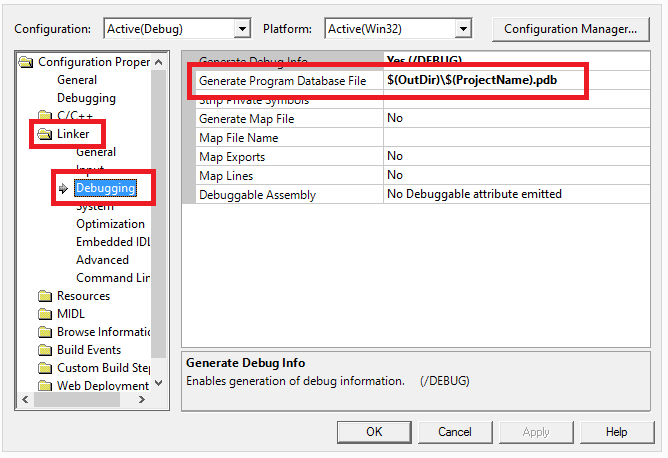Click the Build Events folder icon
The height and width of the screenshot is (458, 668).
tap(44, 350)
